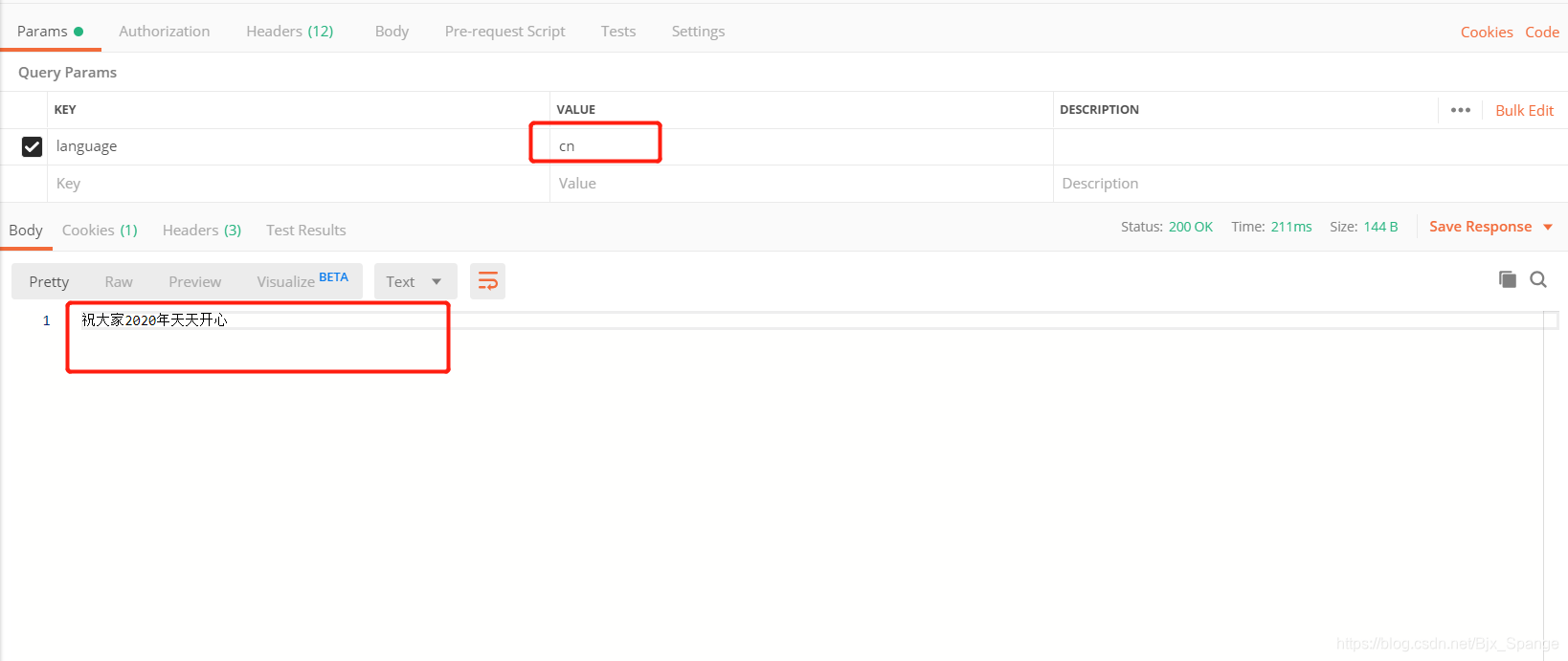
Task: Click the 'Query Params' heading
Action: tap(67, 72)
